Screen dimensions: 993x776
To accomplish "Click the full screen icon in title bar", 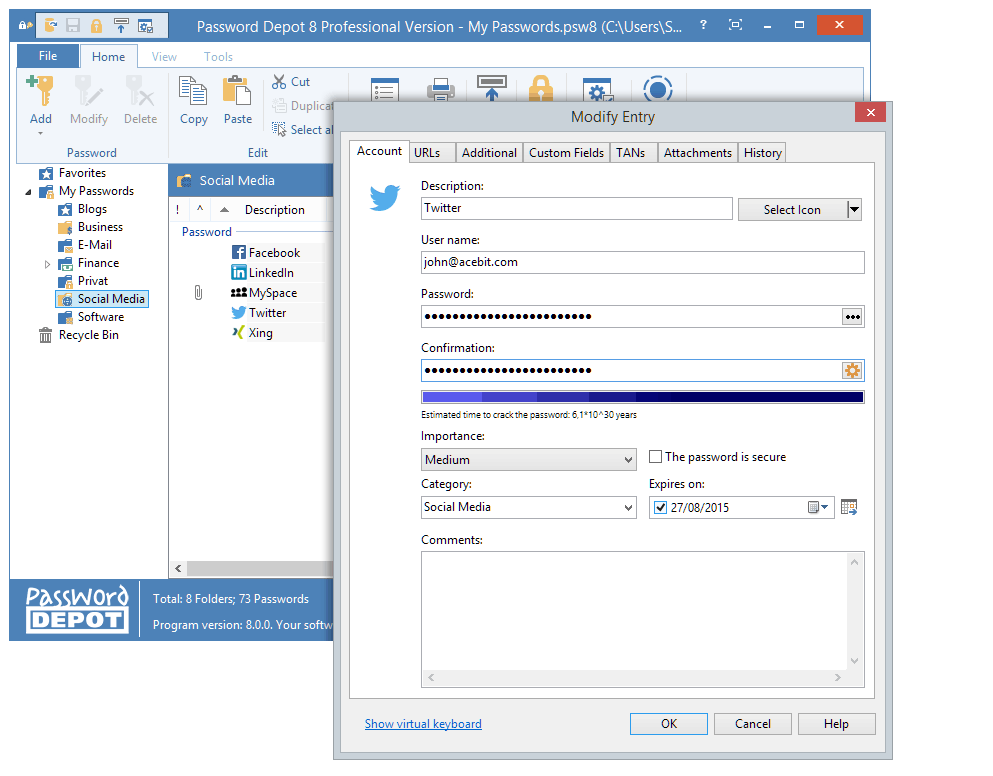I will 735,25.
